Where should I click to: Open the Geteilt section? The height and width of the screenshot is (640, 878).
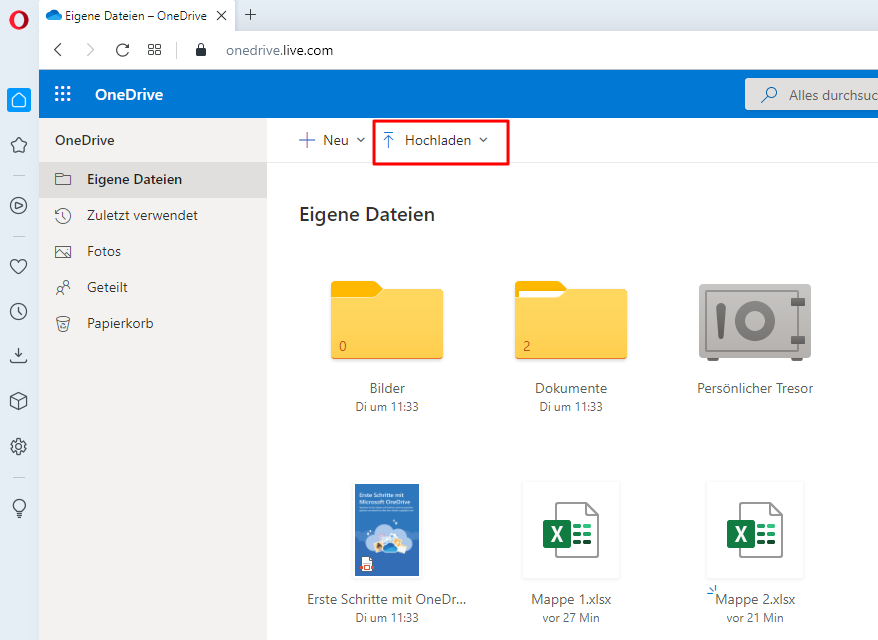107,287
